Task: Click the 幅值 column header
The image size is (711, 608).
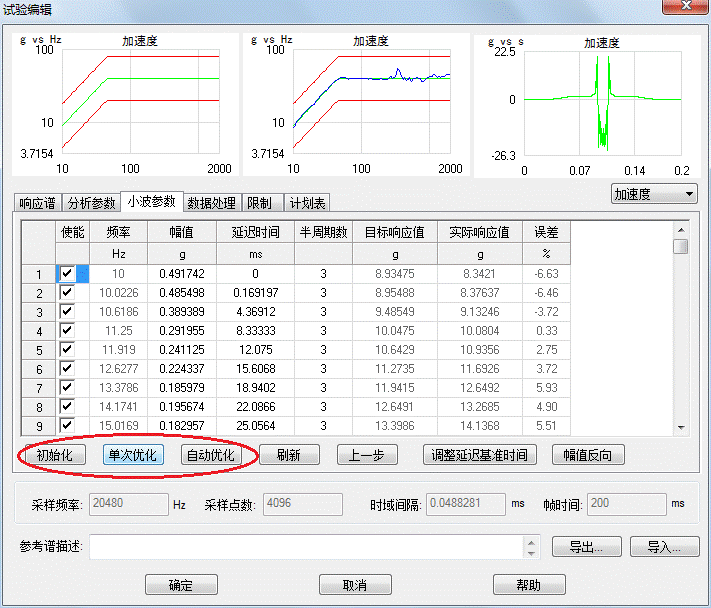Action: point(182,232)
